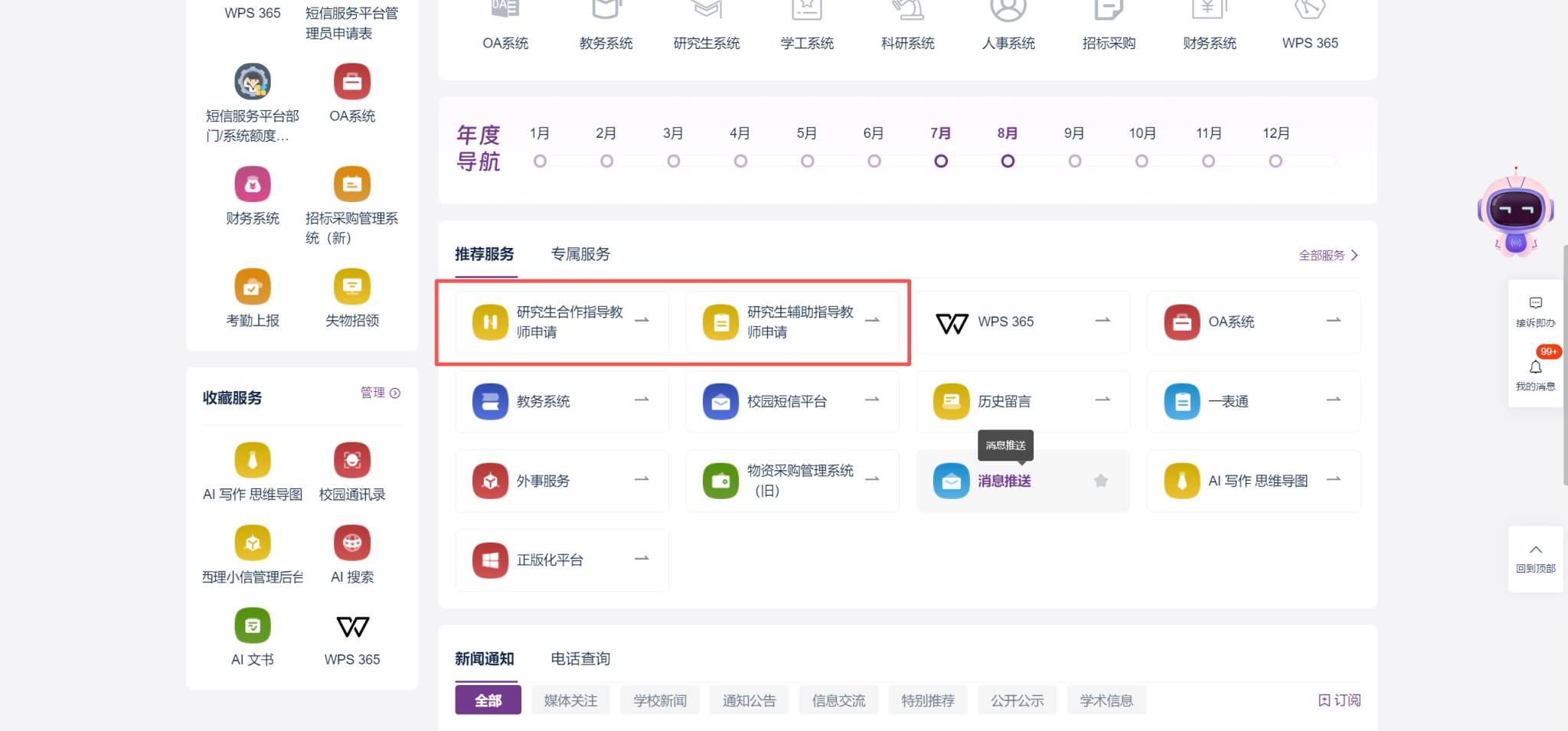
Task: Select the 12月 month circle
Action: point(1275,161)
